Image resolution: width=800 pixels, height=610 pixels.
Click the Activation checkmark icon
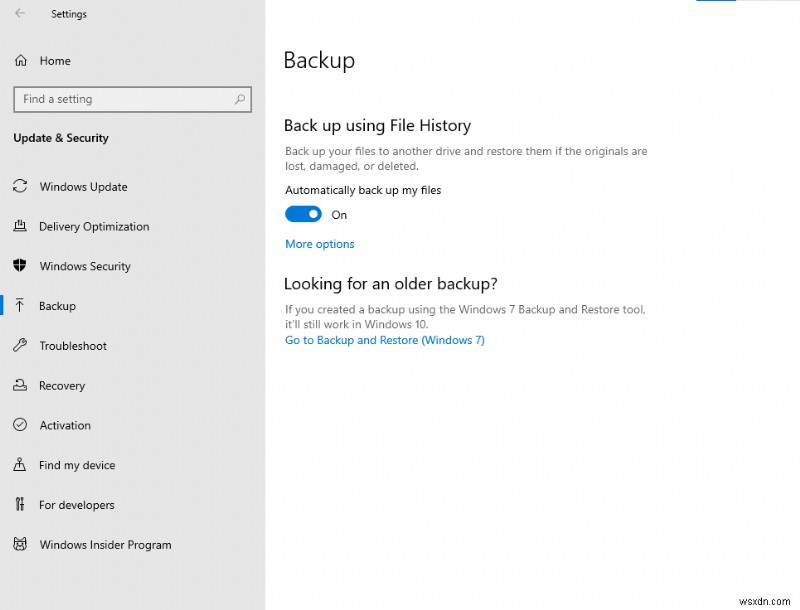pyautogui.click(x=19, y=425)
